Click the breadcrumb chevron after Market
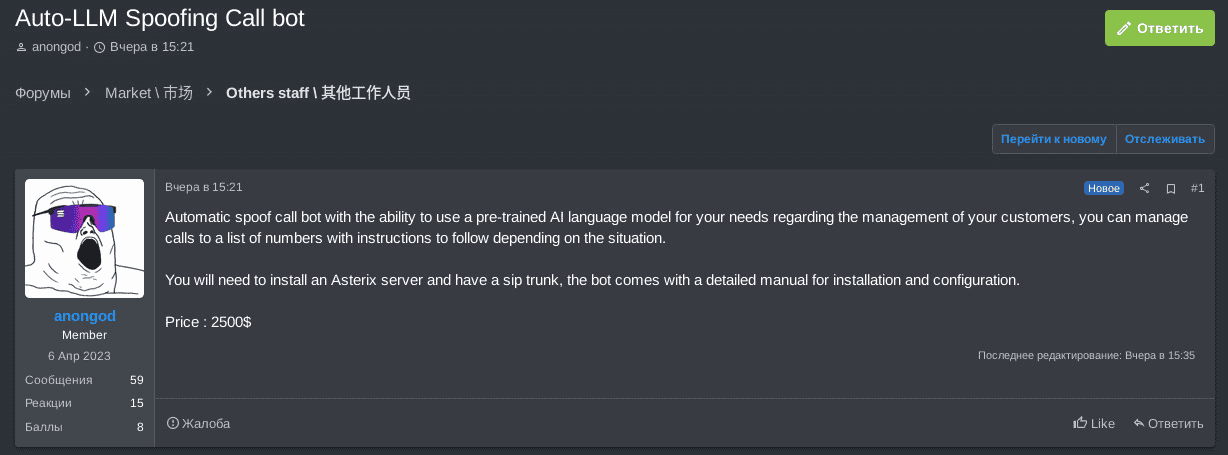The image size is (1228, 455). [209, 92]
